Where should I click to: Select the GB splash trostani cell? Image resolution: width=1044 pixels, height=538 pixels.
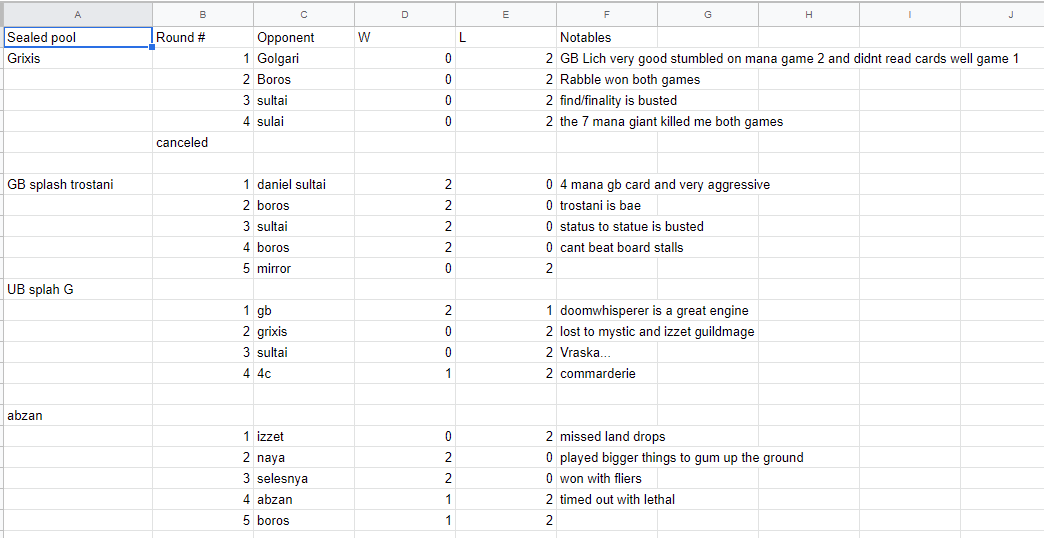pos(79,184)
